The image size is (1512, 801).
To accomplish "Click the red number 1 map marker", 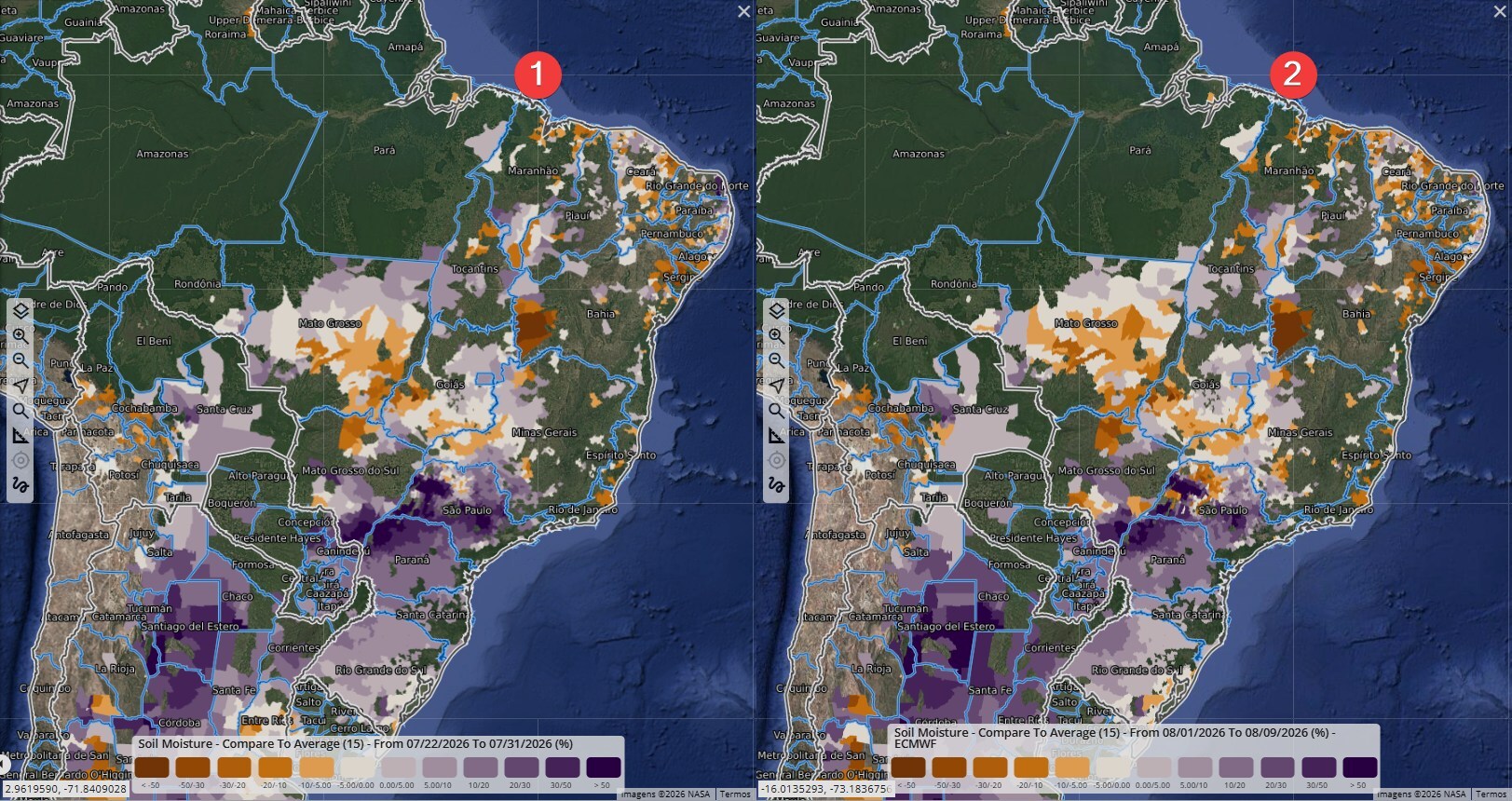I will click(537, 74).
